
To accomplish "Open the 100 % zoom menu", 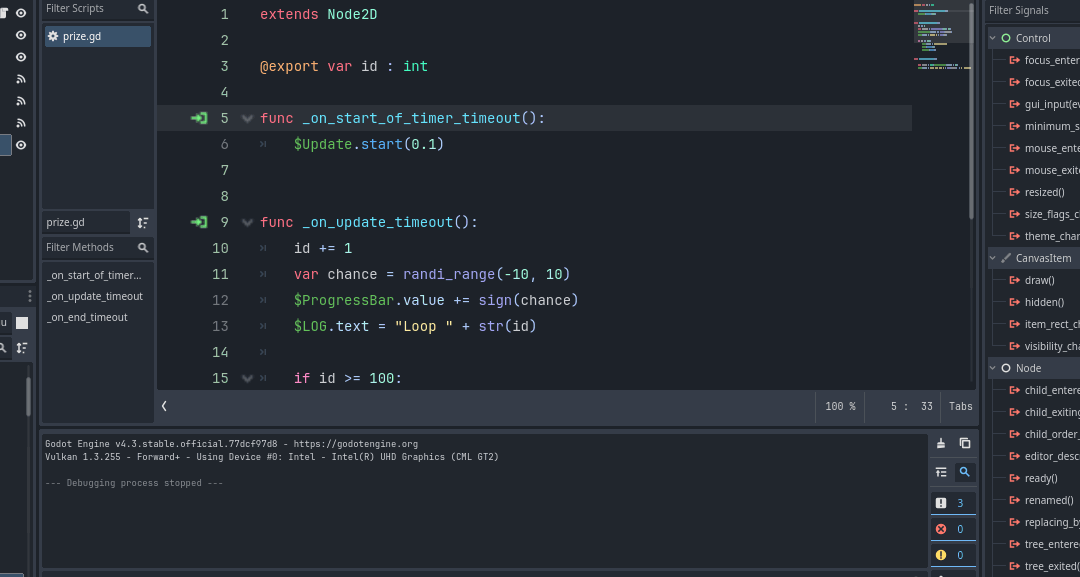I will pyautogui.click(x=840, y=406).
